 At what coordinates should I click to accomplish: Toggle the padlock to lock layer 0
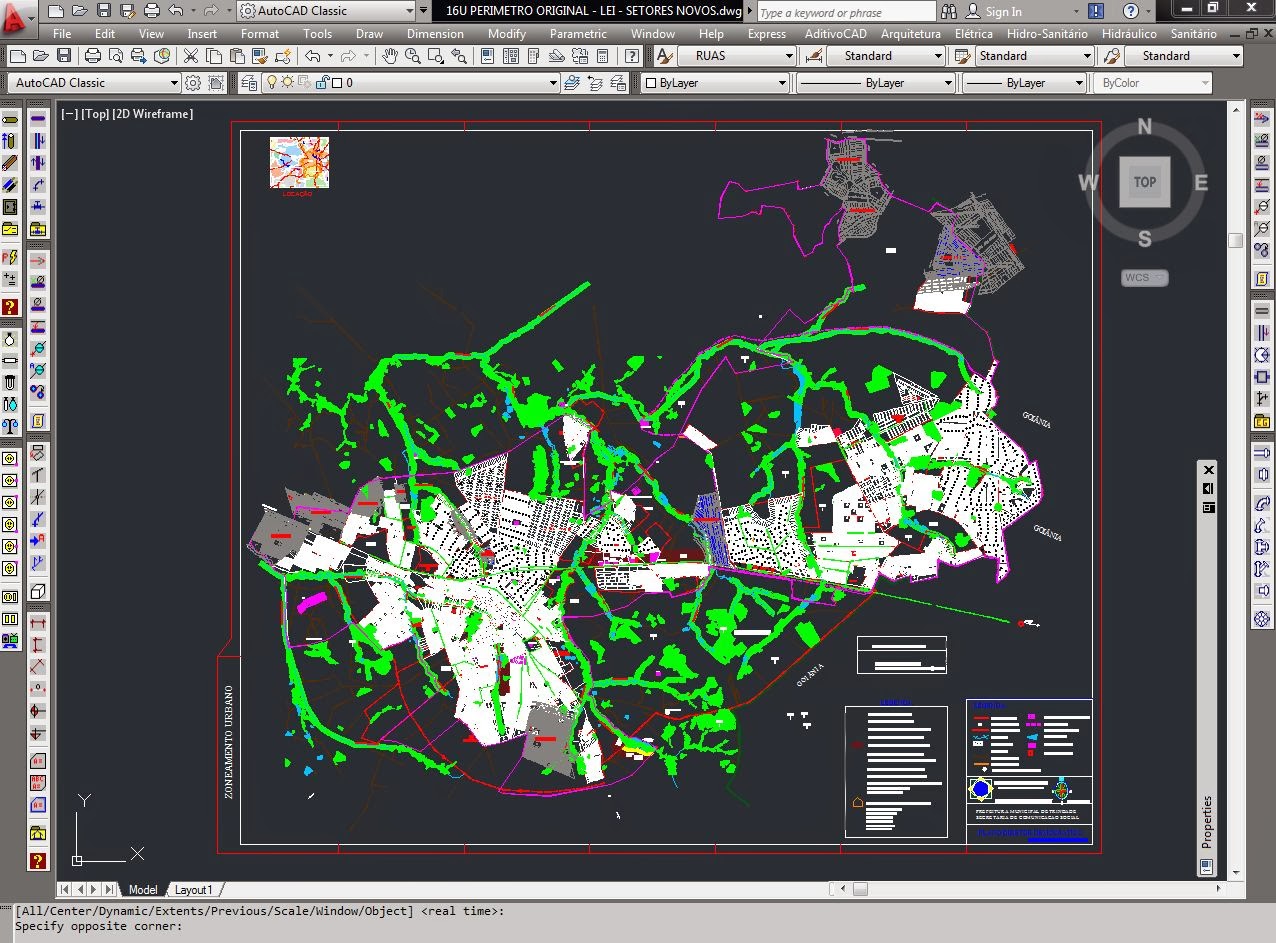(322, 83)
